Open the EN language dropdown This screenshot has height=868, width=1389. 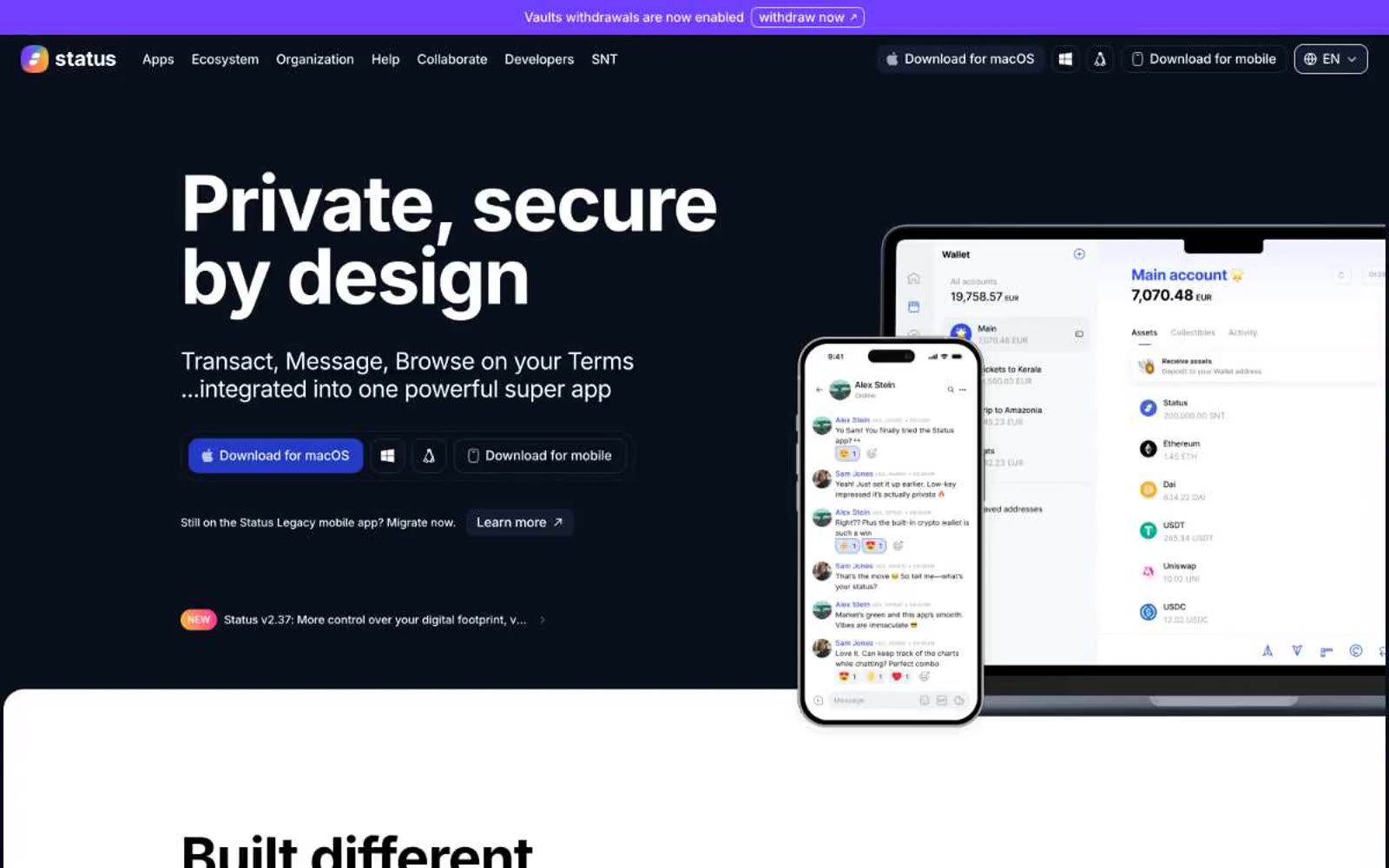pos(1331,59)
